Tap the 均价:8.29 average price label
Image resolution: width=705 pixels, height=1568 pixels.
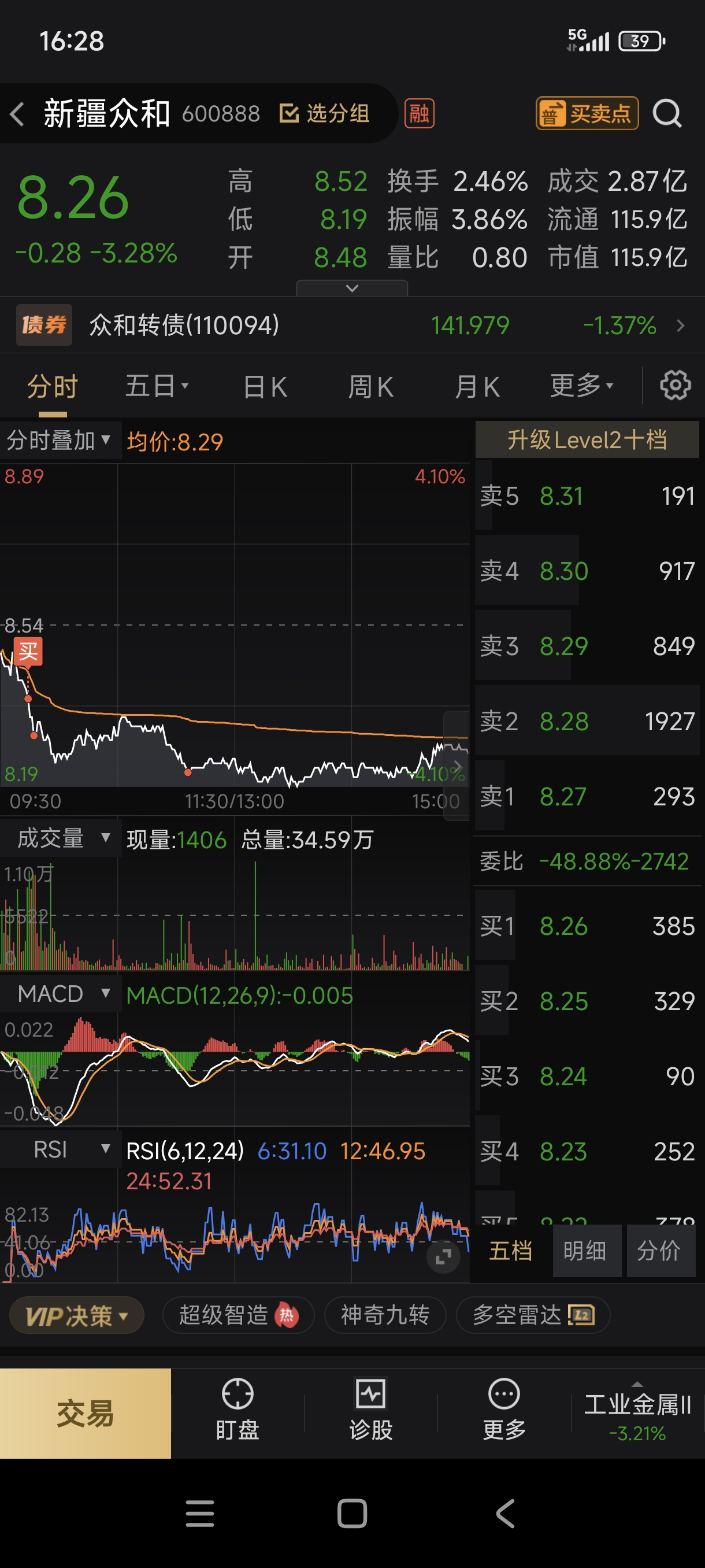[175, 441]
